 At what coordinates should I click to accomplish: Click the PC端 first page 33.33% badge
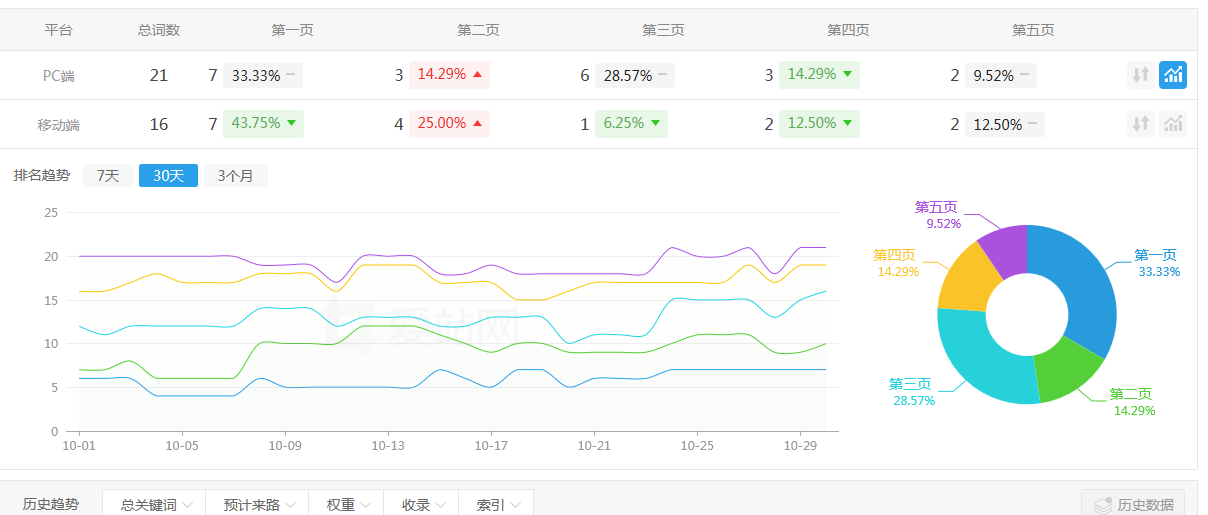(x=262, y=75)
